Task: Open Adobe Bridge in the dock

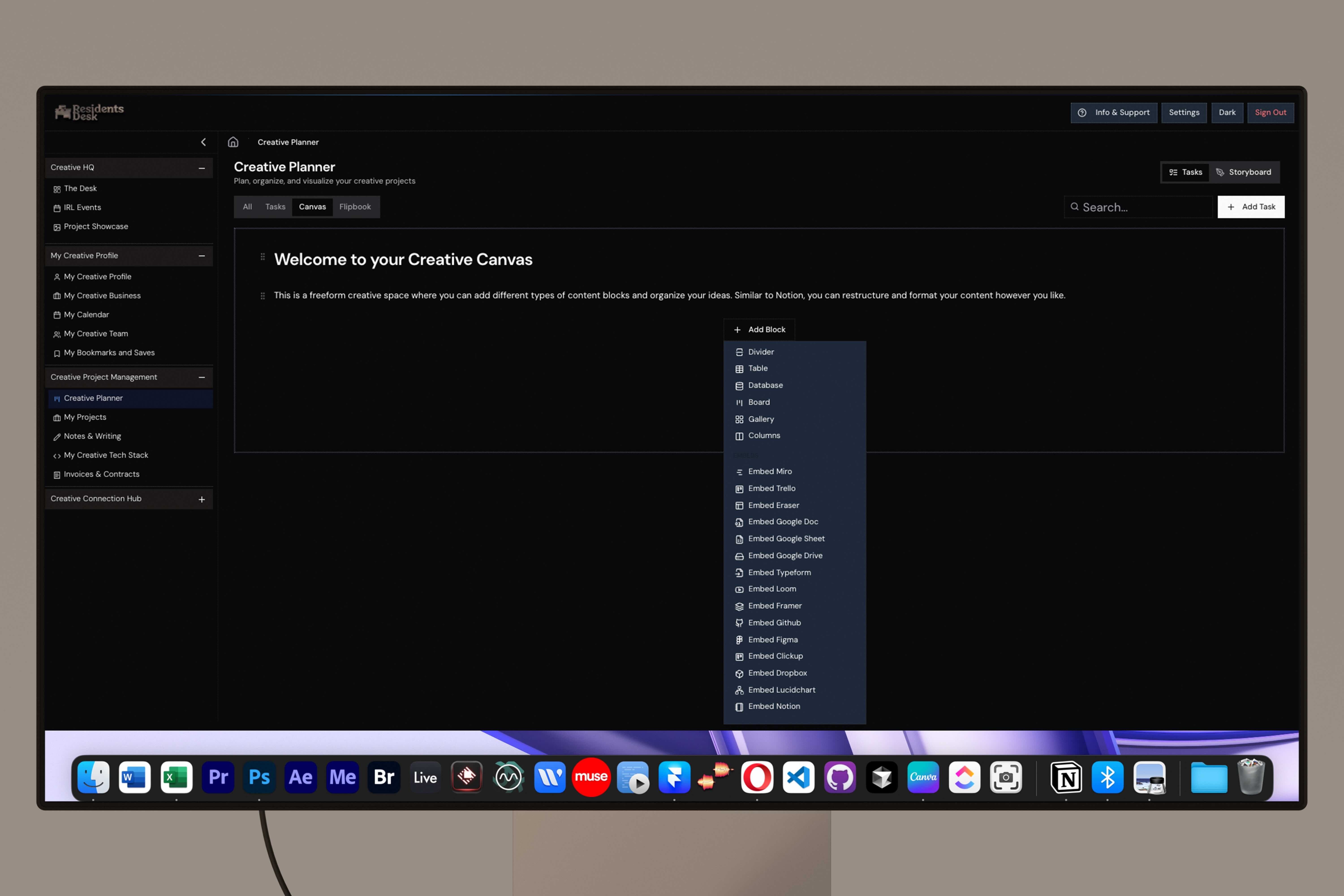Action: 384,777
